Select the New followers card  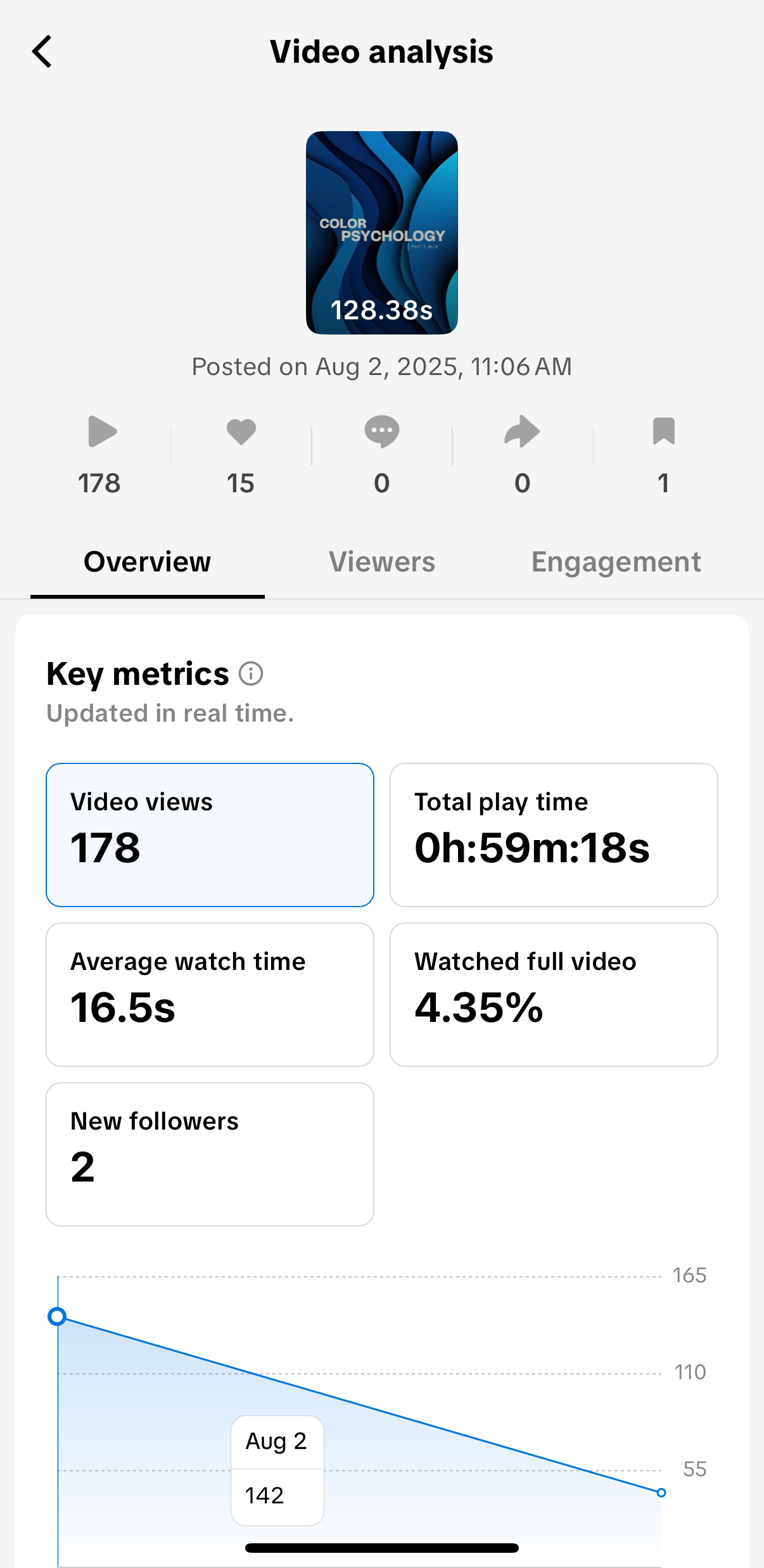tap(210, 1154)
